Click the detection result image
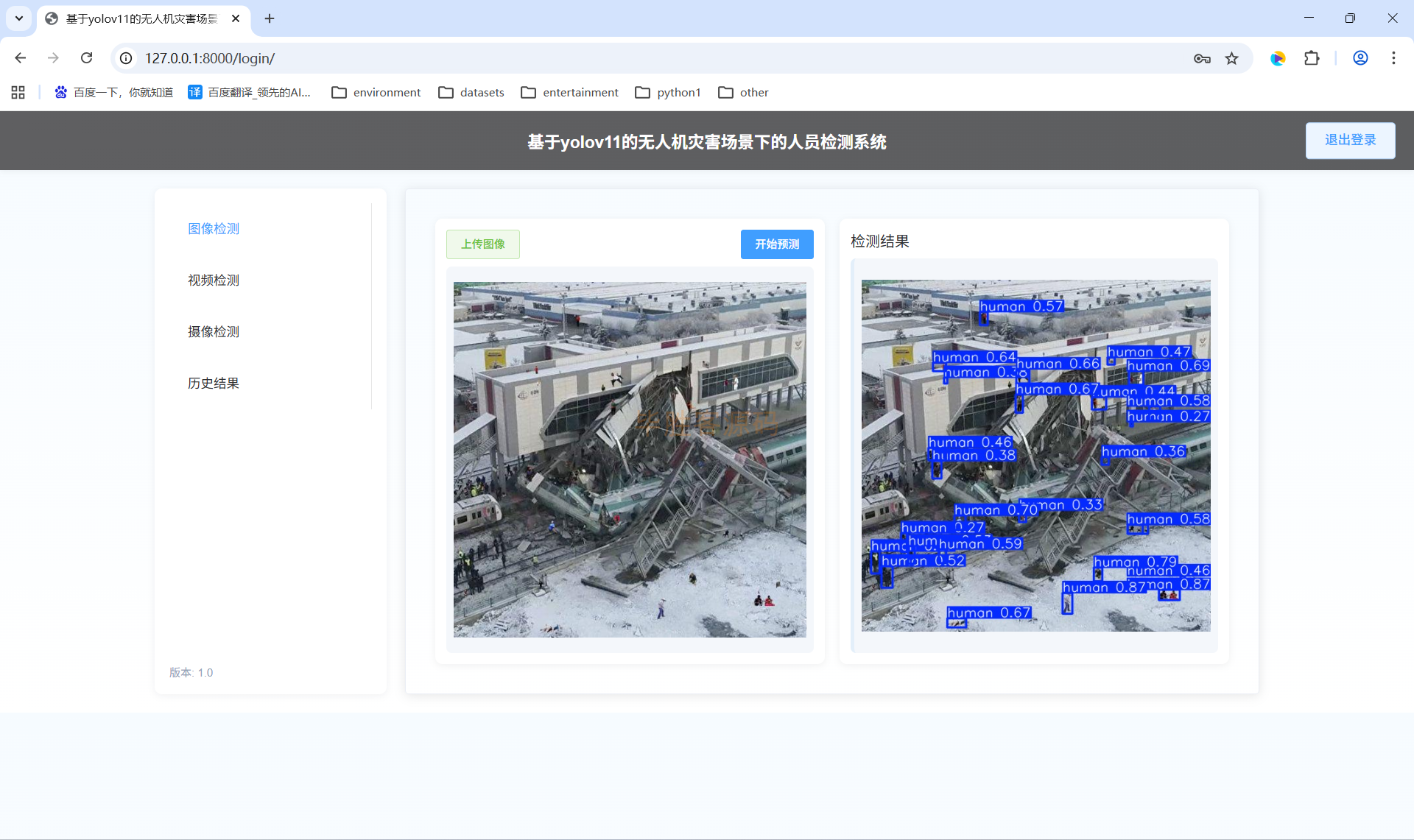This screenshot has height=840, width=1414. 1035,456
